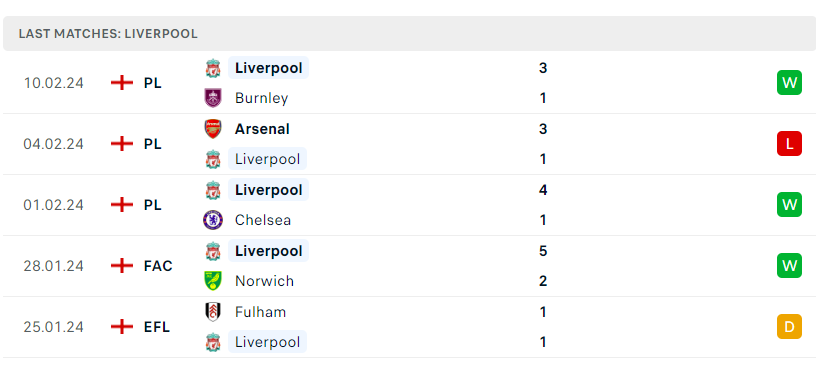Image resolution: width=816 pixels, height=369 pixels.
Task: Open the Arsenal team link
Action: tap(262, 129)
